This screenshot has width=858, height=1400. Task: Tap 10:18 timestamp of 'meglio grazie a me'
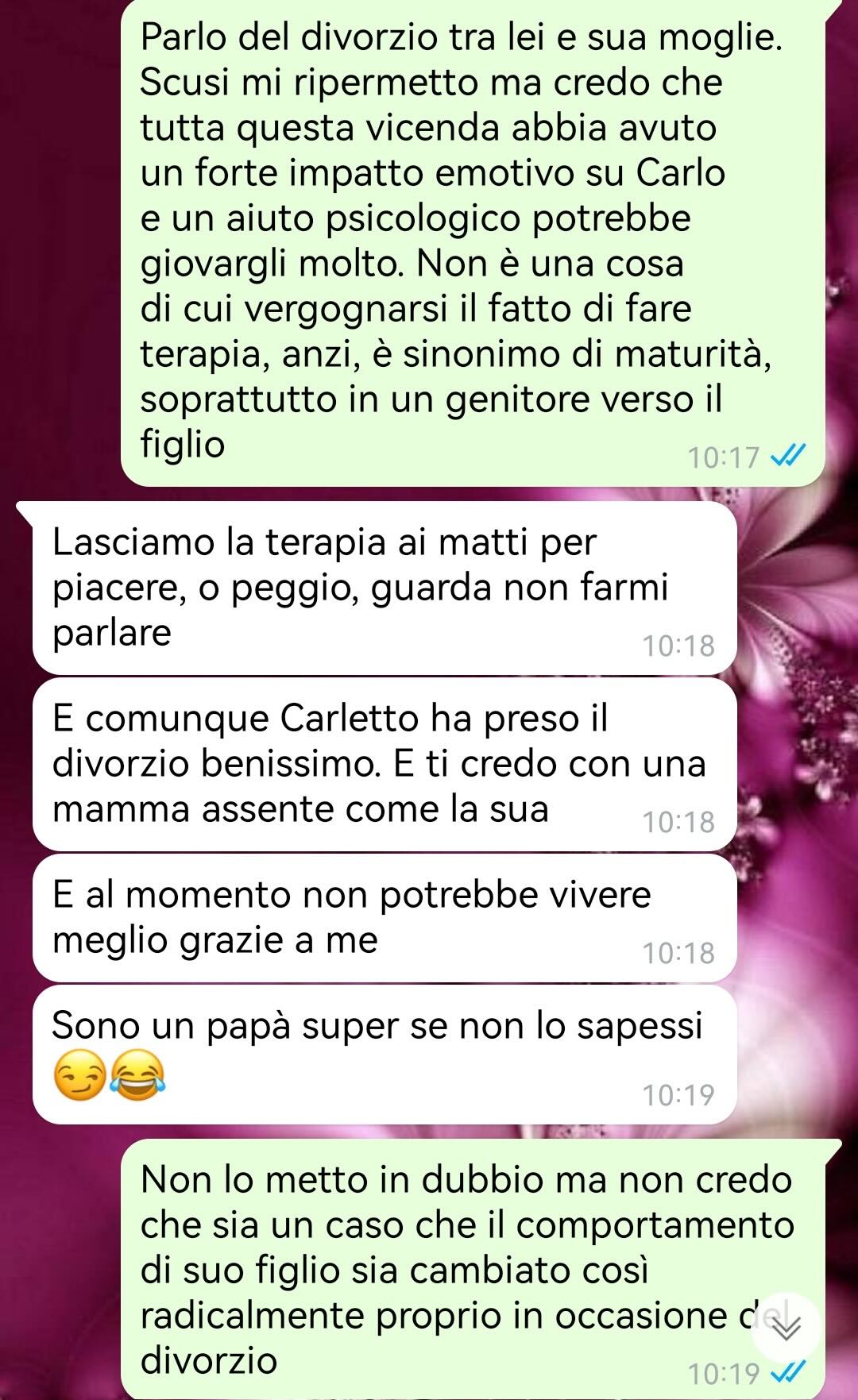coord(678,954)
